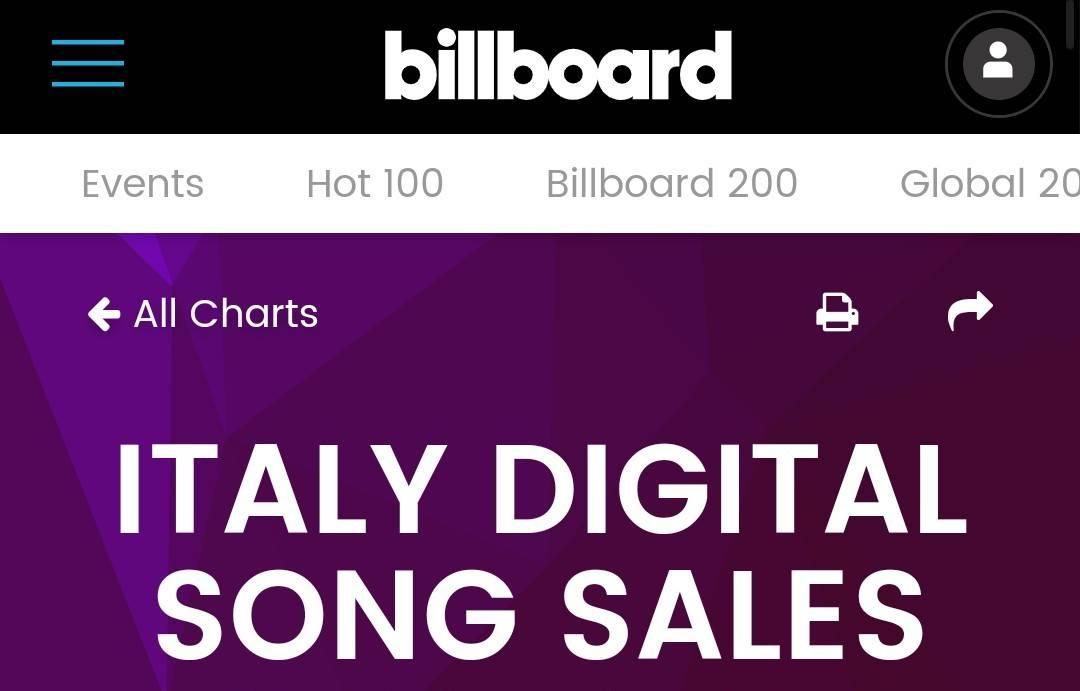This screenshot has height=691, width=1080.
Task: Click the back arrow beside All Charts
Action: (104, 314)
